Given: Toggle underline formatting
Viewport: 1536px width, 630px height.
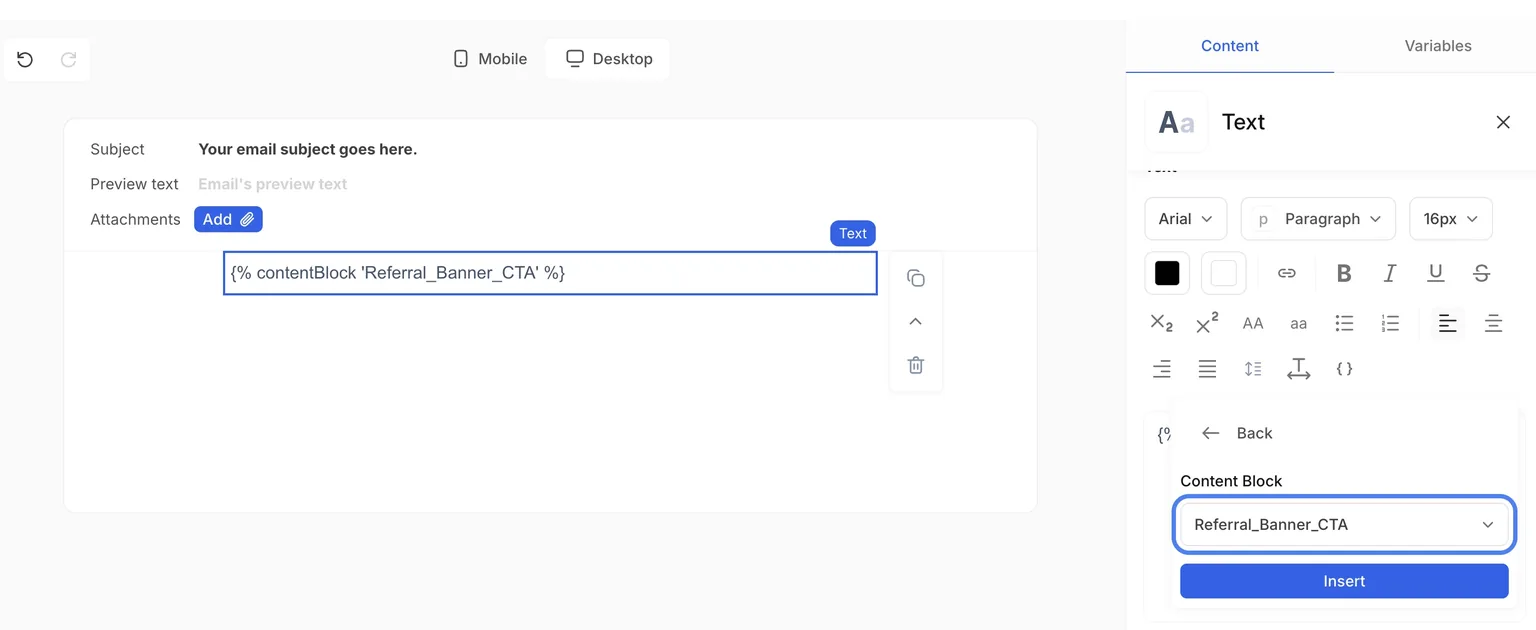Looking at the screenshot, I should click(x=1436, y=273).
